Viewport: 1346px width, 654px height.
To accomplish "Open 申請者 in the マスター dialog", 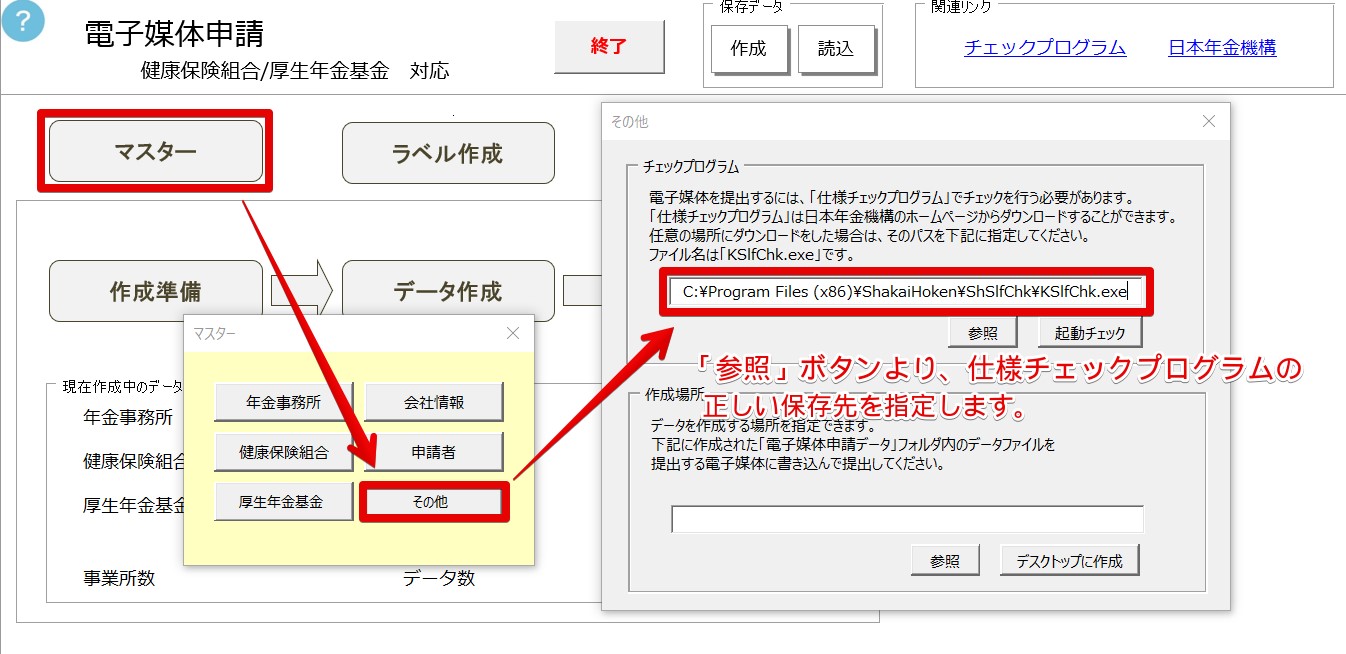I will pos(434,452).
